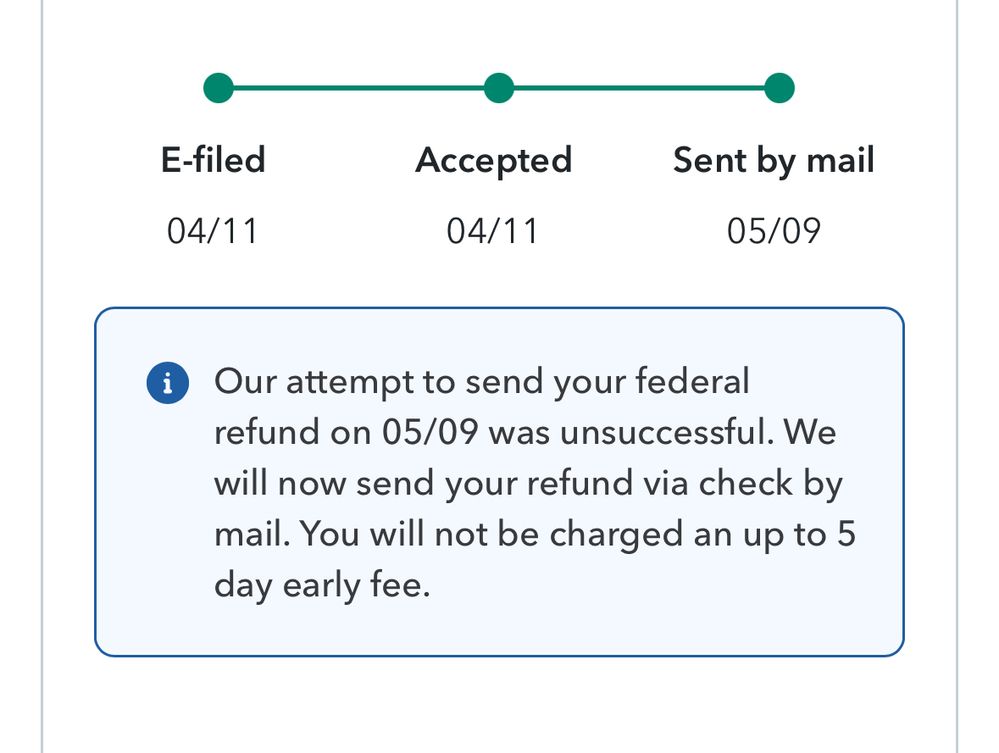This screenshot has width=999, height=753.
Task: Click the 04/11 date under E-filed
Action: point(212,231)
